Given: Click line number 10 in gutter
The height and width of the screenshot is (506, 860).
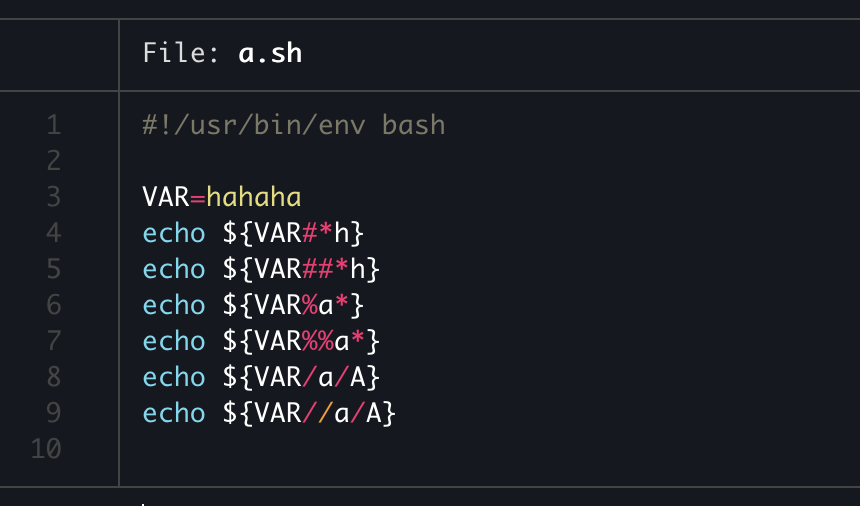Looking at the screenshot, I should 46,449.
